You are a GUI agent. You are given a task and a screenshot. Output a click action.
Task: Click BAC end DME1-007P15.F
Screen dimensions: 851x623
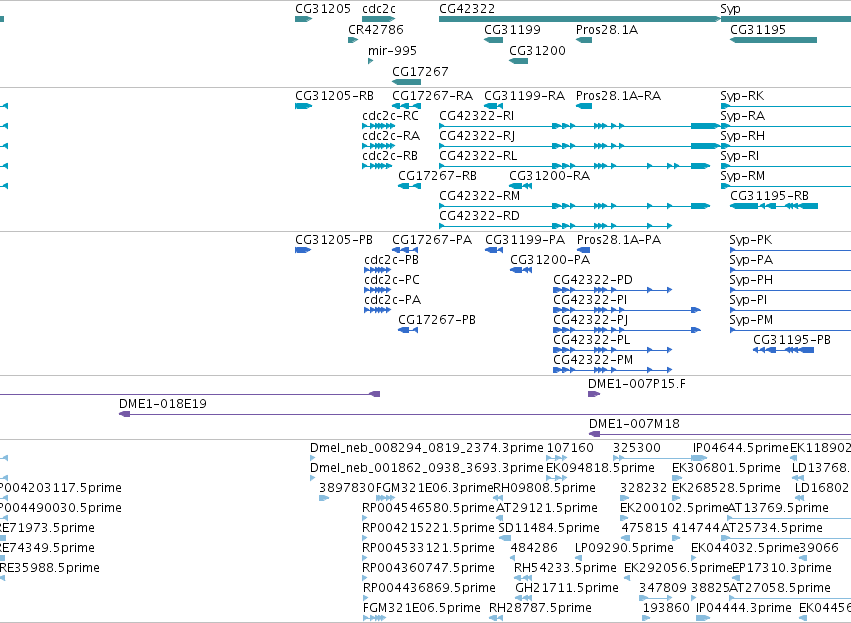594,394
